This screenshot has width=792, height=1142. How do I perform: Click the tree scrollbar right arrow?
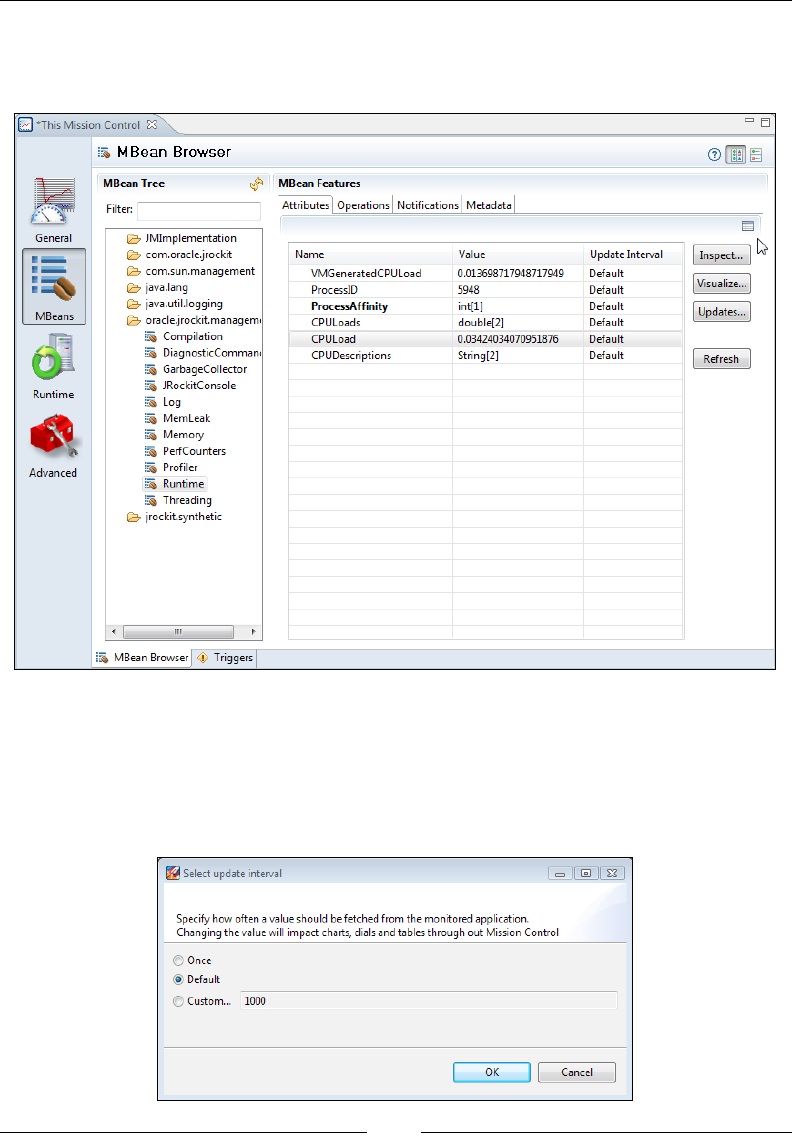point(254,631)
